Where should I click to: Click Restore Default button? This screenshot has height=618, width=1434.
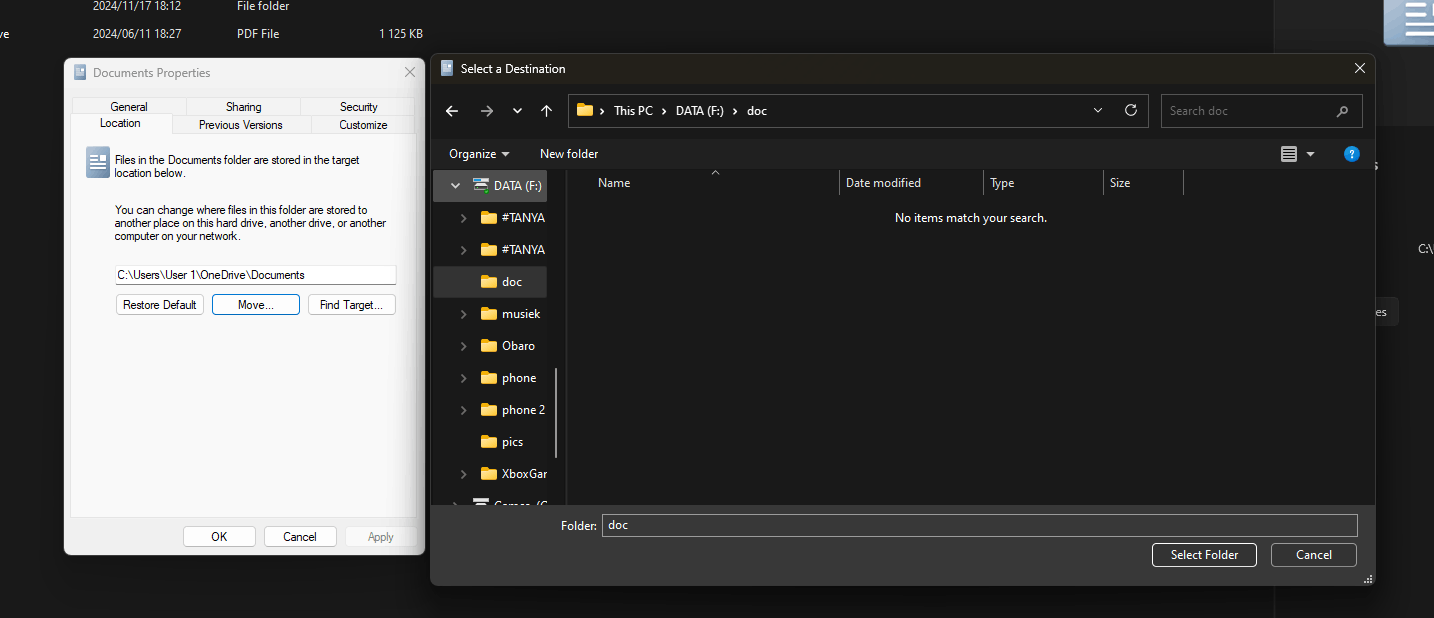(160, 305)
